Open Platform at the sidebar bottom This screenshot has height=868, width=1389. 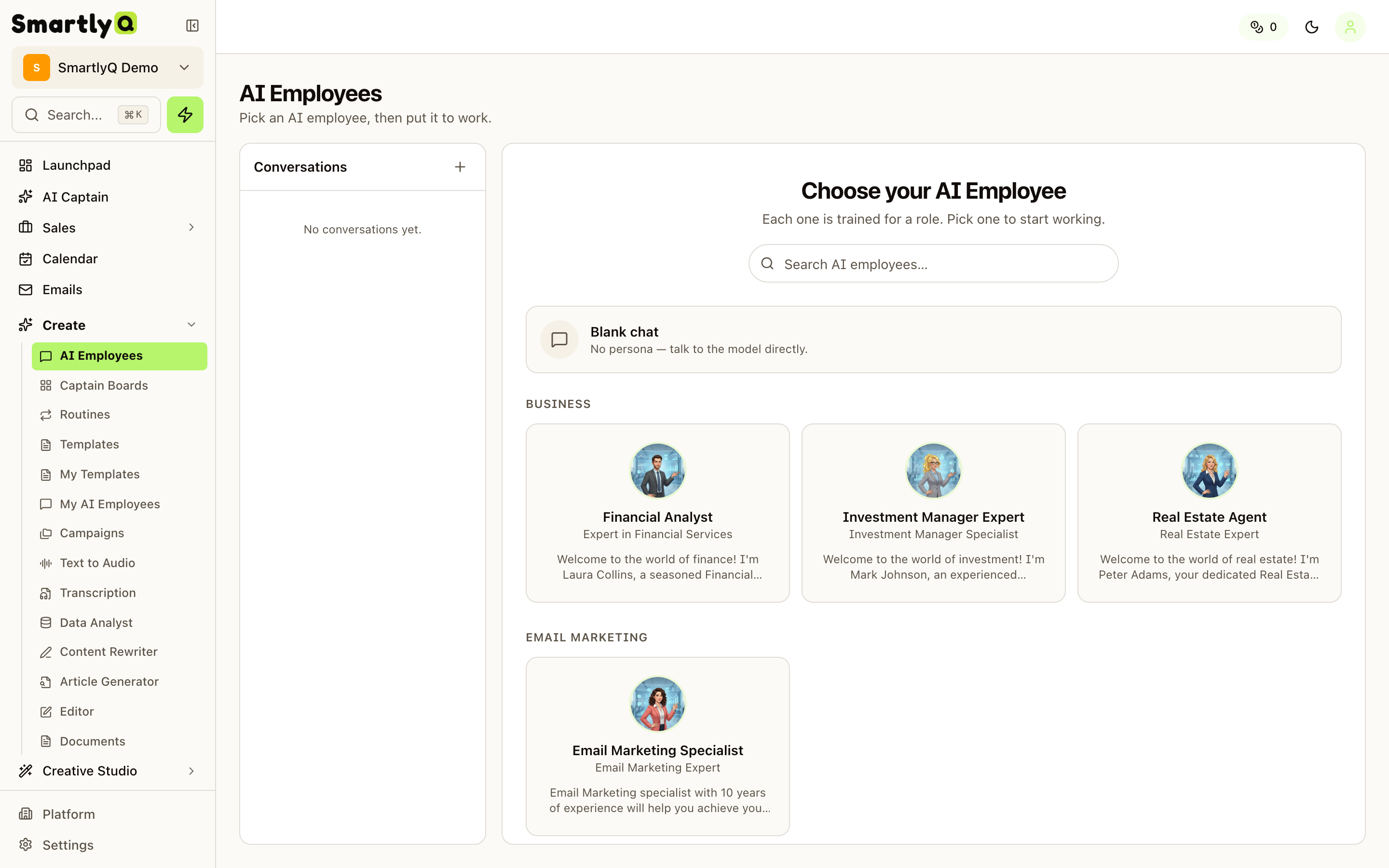108,814
